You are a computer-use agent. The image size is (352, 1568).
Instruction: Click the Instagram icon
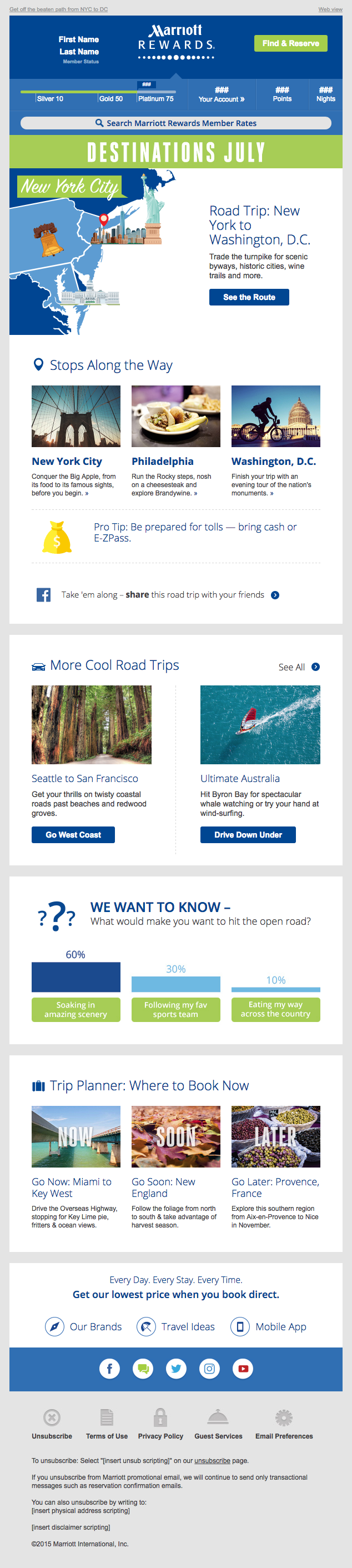pos(209,1369)
